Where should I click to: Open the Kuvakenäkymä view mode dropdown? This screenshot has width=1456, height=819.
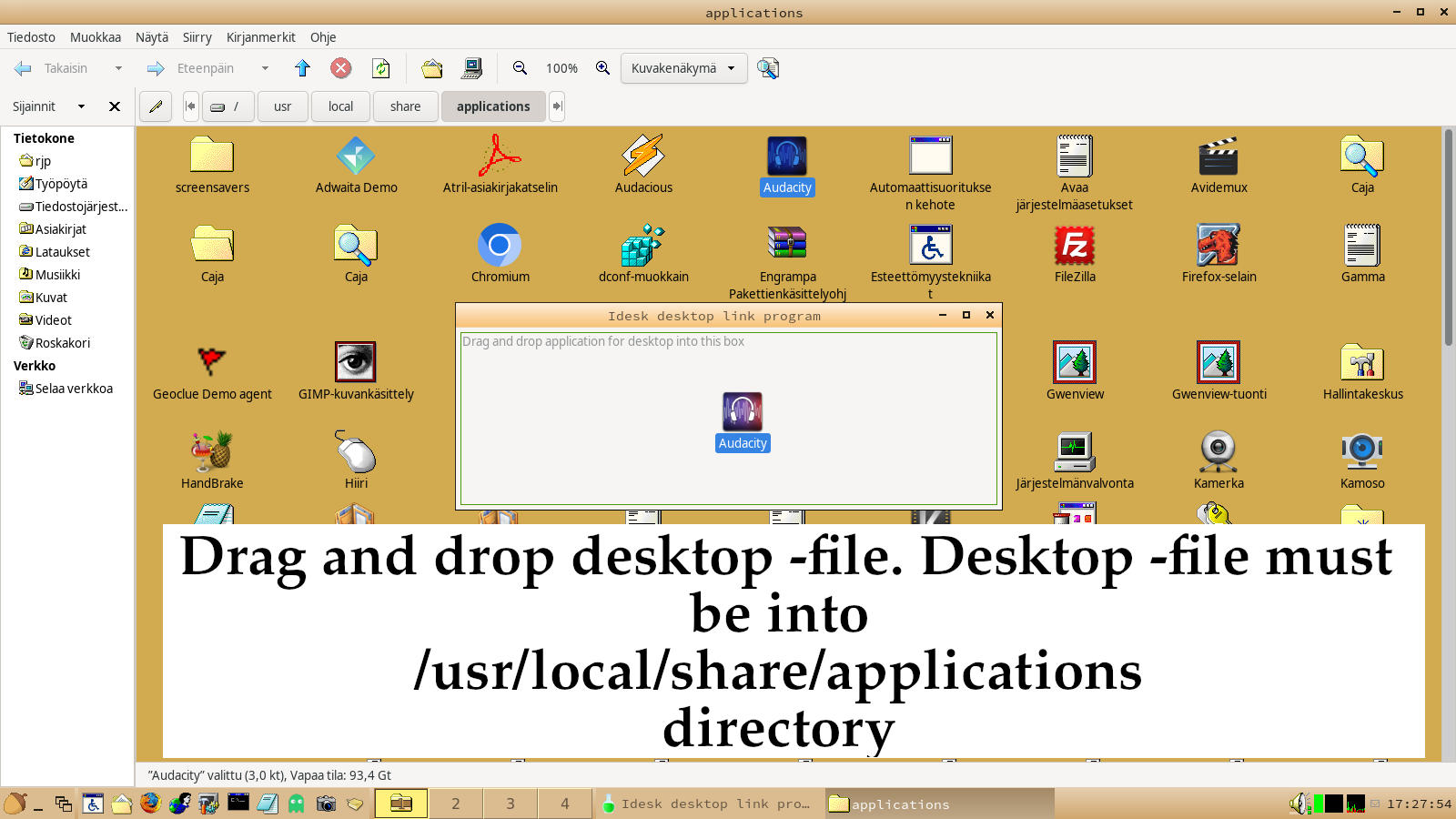[x=683, y=68]
